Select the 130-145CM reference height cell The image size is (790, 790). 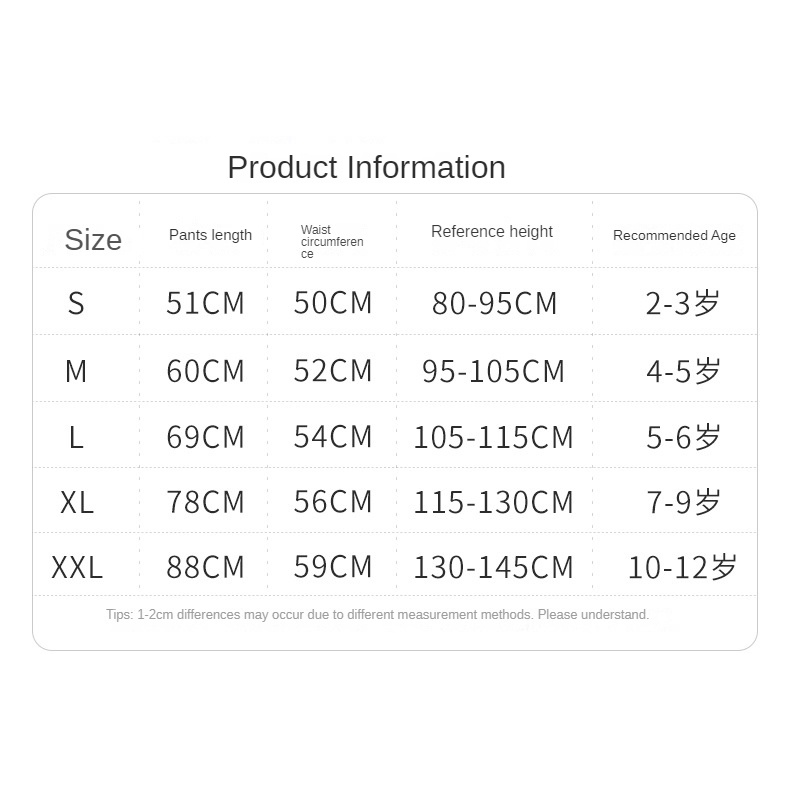pyautogui.click(x=494, y=568)
